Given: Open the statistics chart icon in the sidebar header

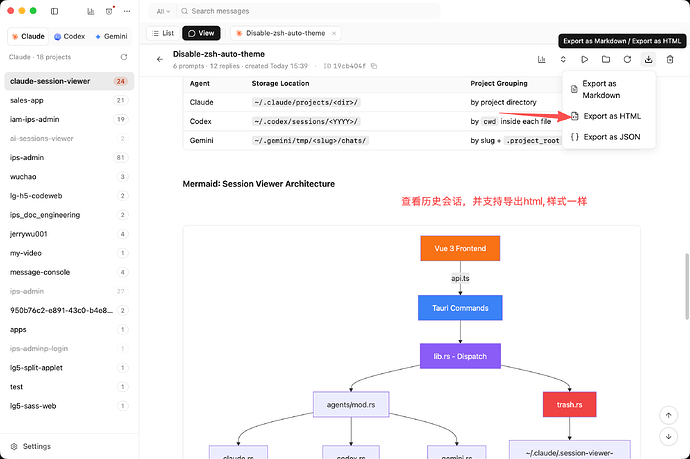Looking at the screenshot, I should point(91,11).
